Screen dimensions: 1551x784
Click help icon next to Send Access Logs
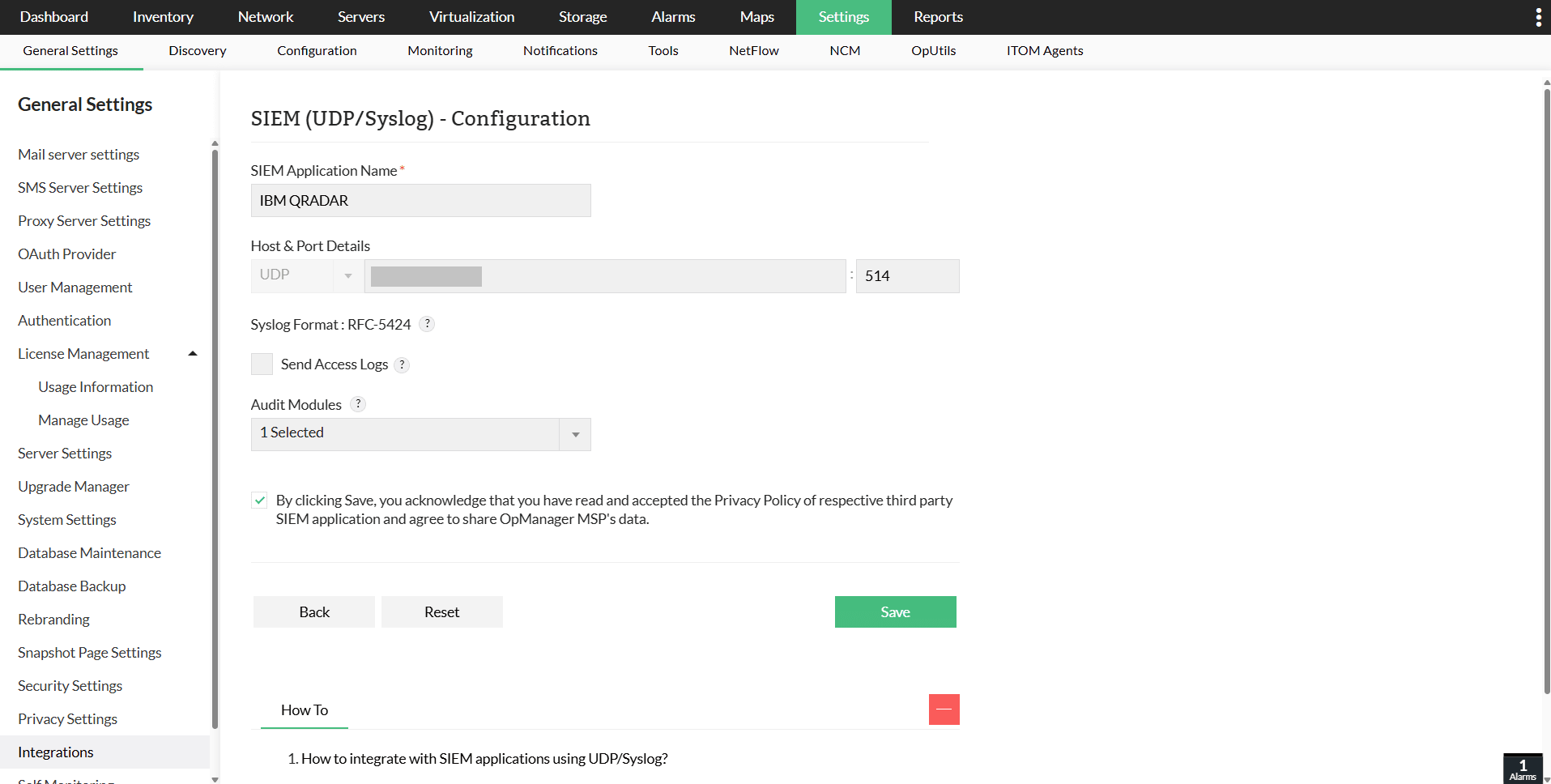pyautogui.click(x=402, y=365)
